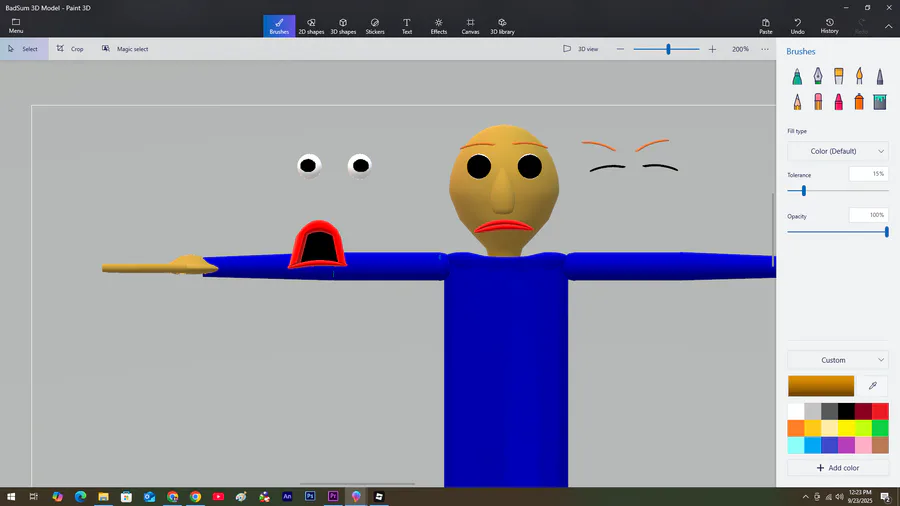Open the more options ellipsis

765,49
